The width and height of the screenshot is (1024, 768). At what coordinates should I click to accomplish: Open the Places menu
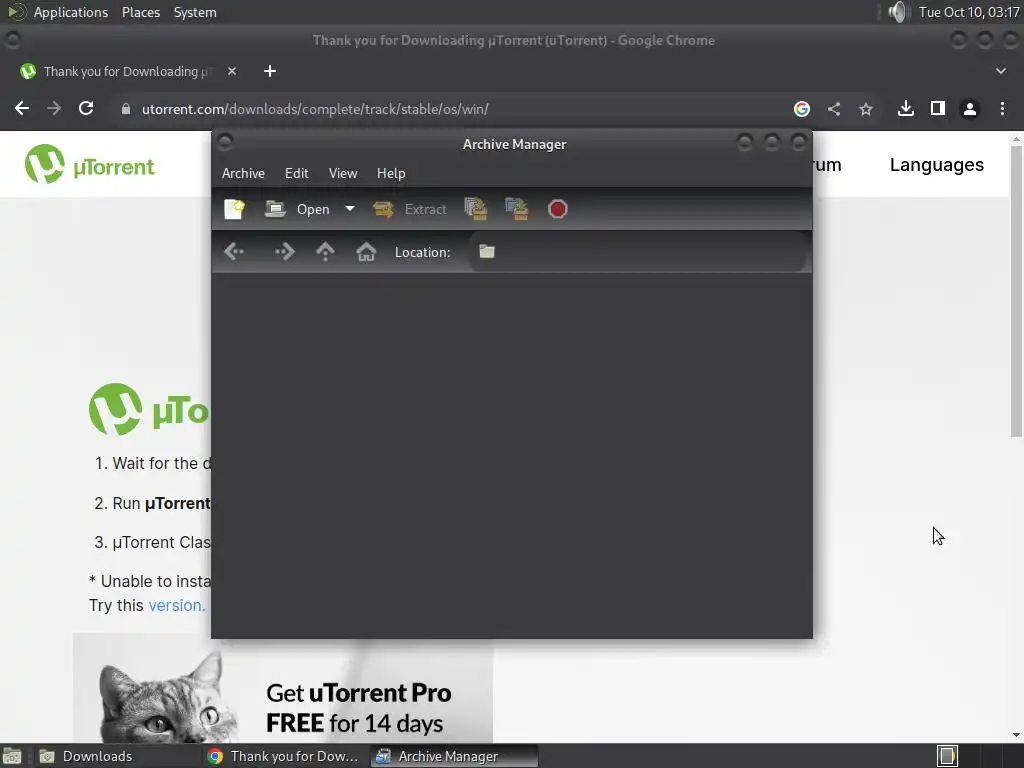click(x=140, y=12)
